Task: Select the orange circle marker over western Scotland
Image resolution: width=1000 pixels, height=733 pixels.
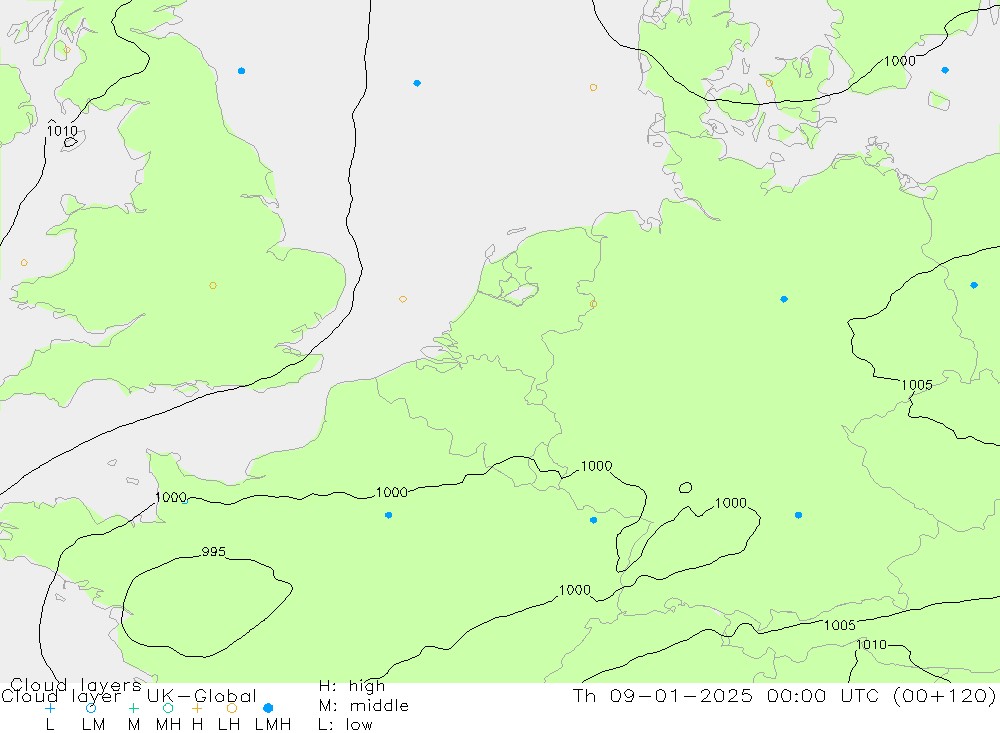Action: (67, 50)
